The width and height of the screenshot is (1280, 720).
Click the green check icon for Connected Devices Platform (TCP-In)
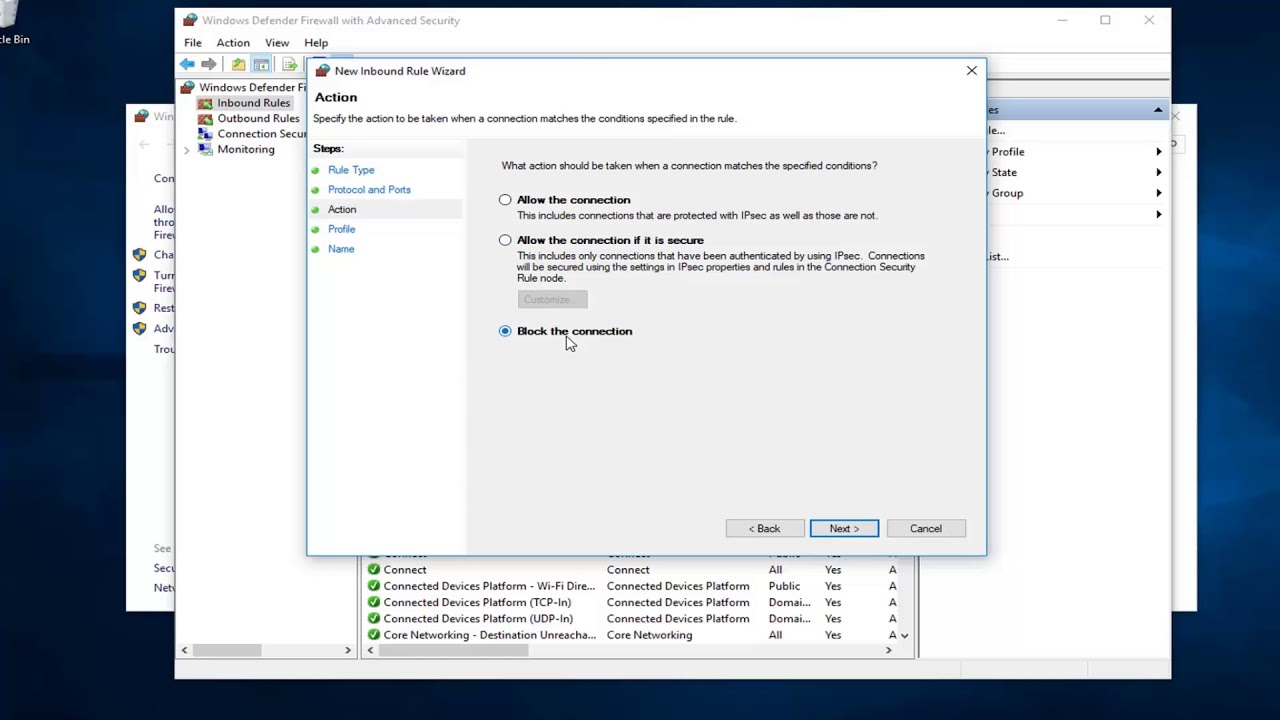pyautogui.click(x=373, y=602)
